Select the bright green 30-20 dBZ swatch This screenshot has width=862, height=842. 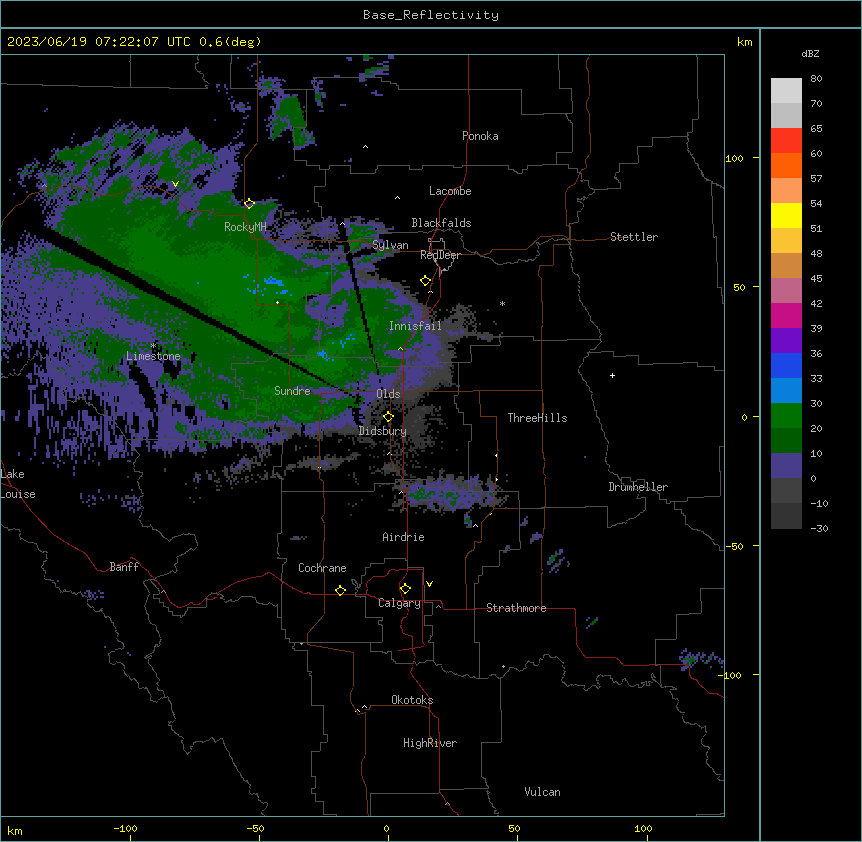[786, 416]
